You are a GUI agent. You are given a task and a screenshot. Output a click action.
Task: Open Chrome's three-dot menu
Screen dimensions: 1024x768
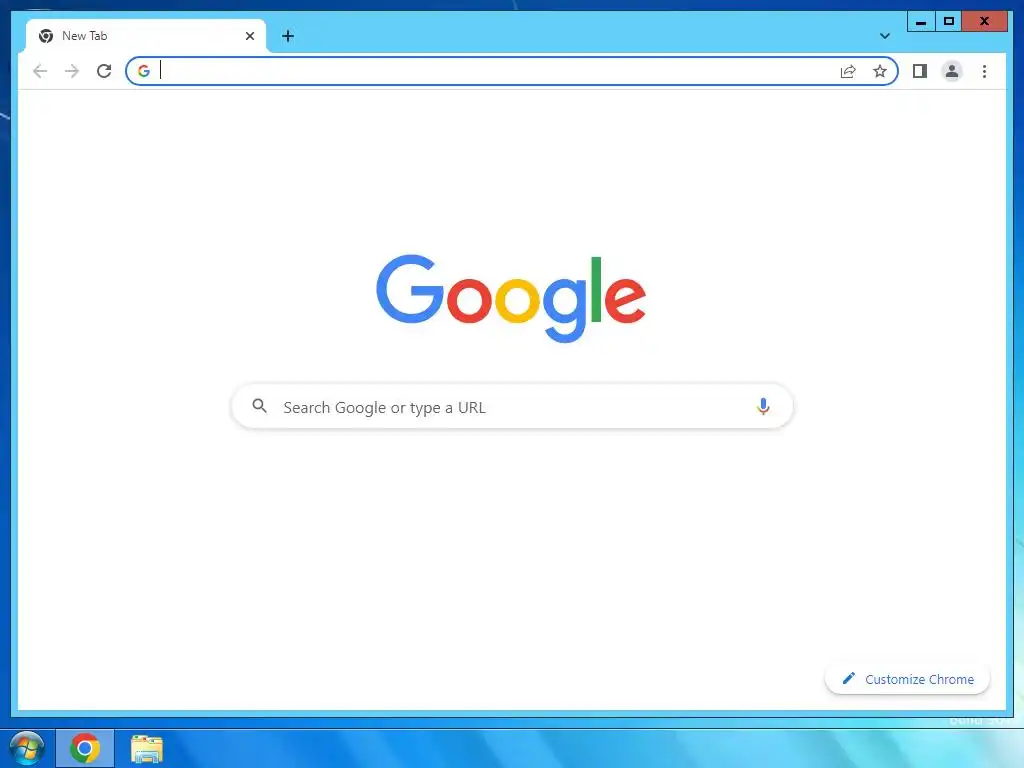click(x=984, y=71)
